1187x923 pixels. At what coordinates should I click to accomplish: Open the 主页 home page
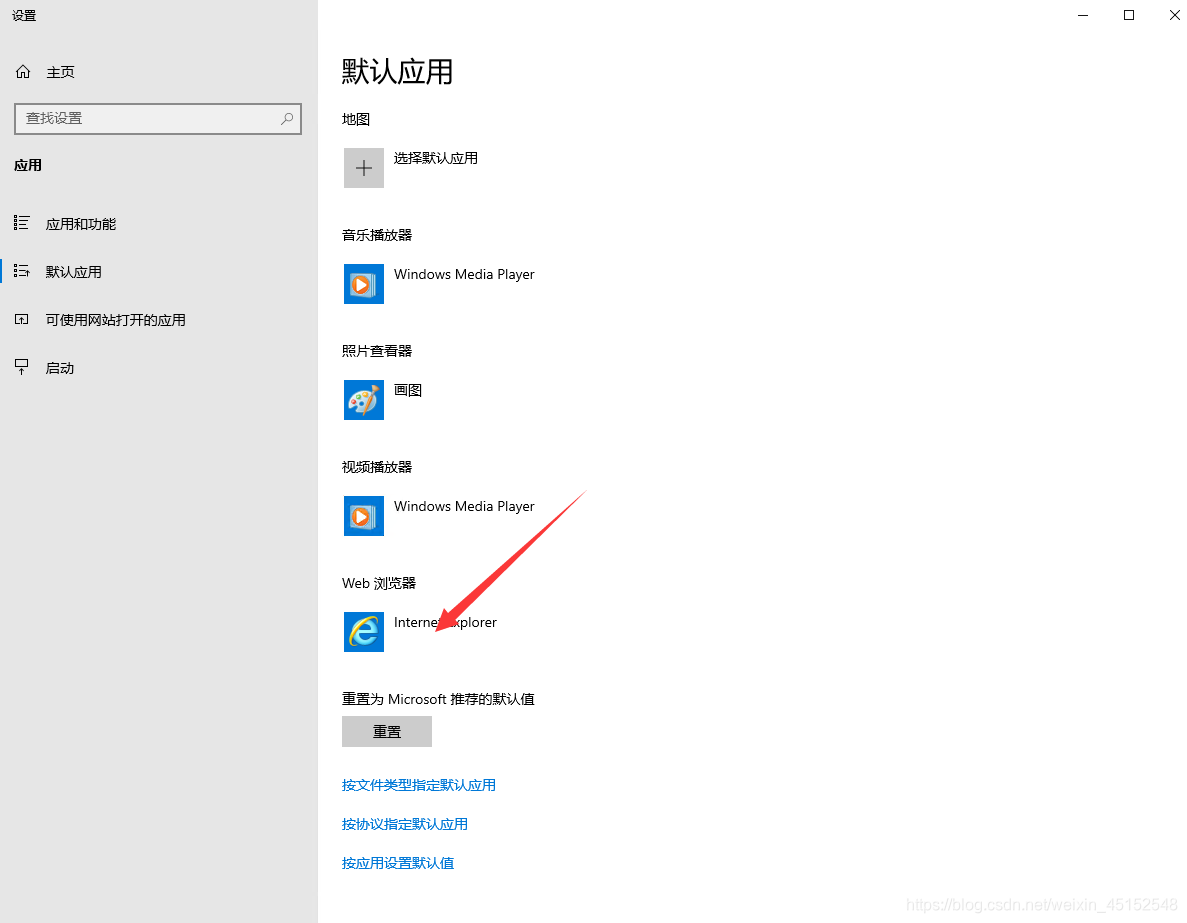61,72
